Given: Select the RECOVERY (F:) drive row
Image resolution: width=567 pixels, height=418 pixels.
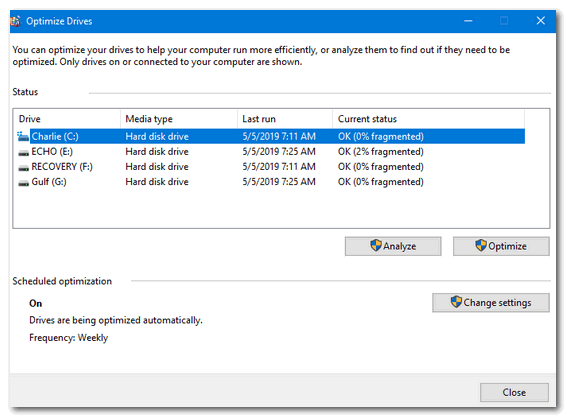Looking at the screenshot, I should (x=270, y=167).
